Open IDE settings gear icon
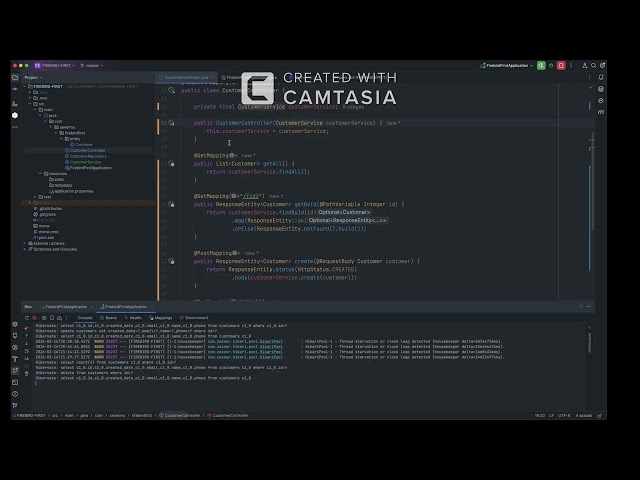The image size is (640, 480). [602, 65]
